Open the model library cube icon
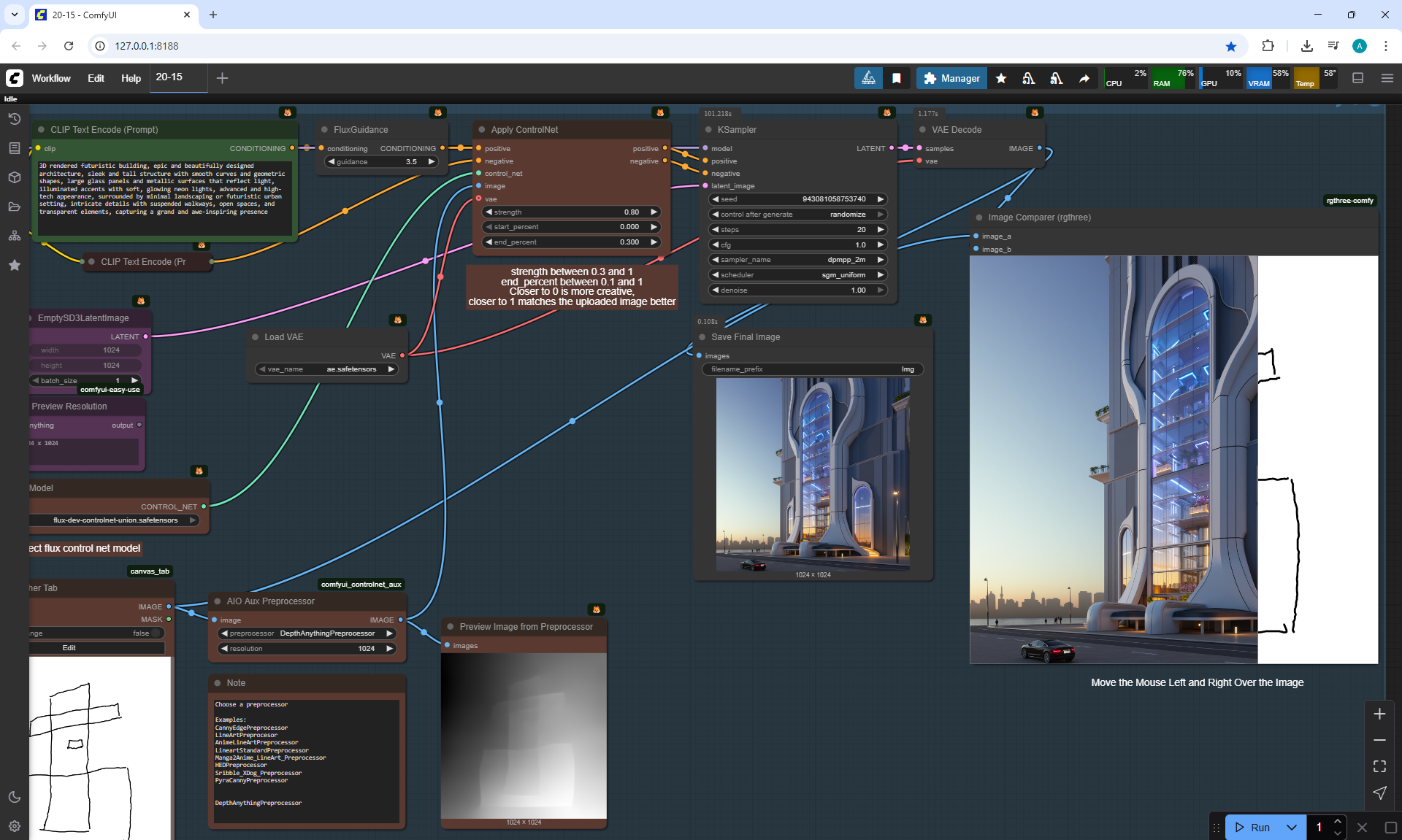The image size is (1402, 840). click(14, 177)
